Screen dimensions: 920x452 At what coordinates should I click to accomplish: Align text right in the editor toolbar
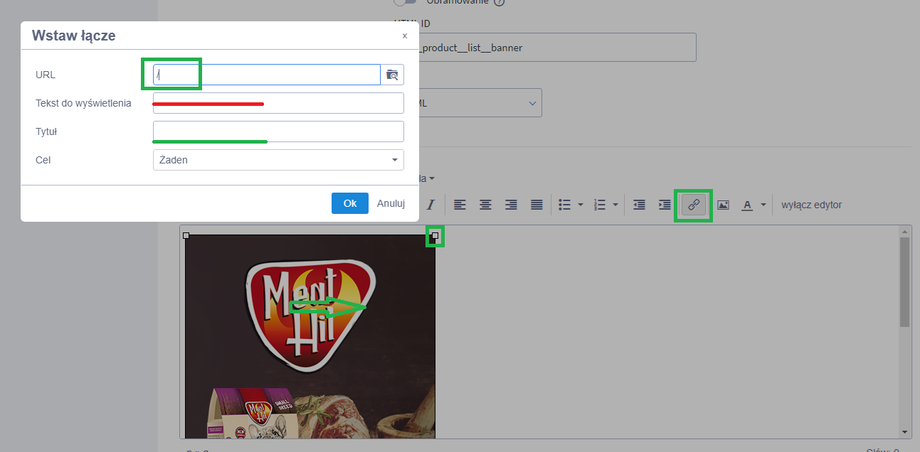click(511, 205)
